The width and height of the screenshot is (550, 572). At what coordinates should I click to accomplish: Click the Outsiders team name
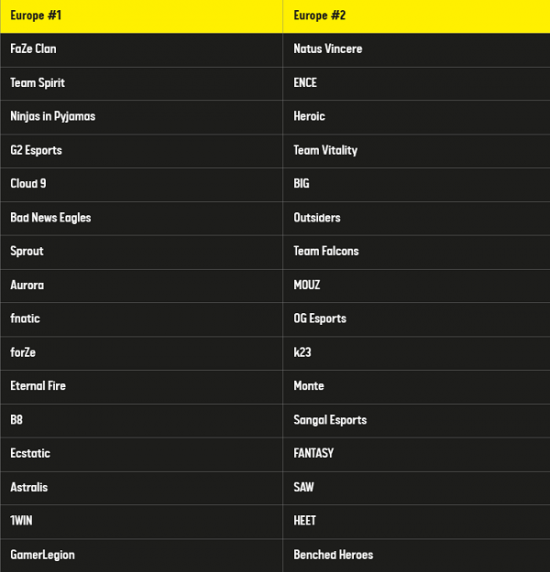317,218
